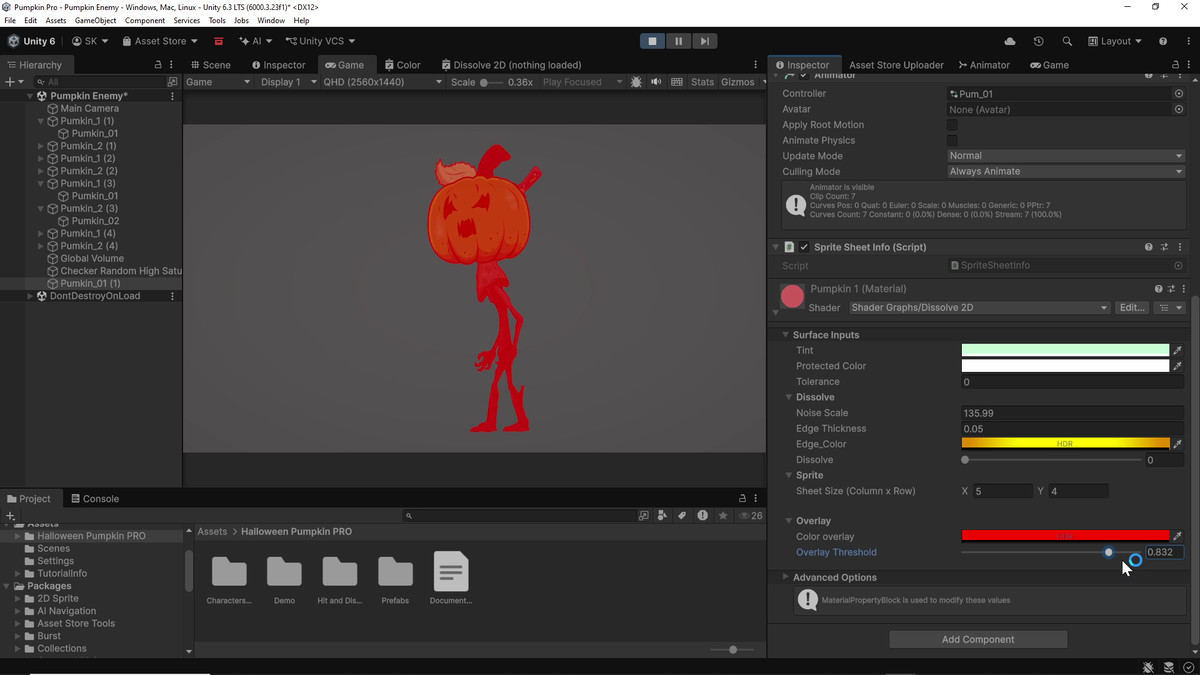This screenshot has width=1200, height=675.
Task: Click the Overlay Threshold slider handle
Action: pos(1108,552)
